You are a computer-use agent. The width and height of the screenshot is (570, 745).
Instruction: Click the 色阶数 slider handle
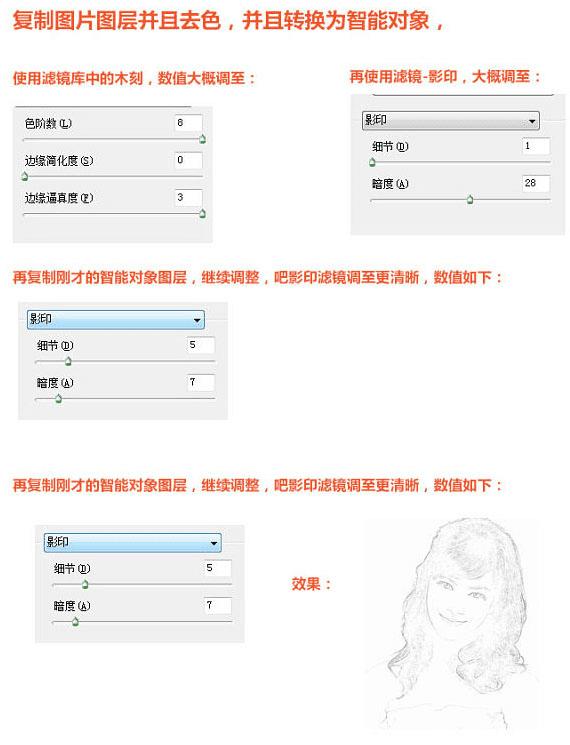pos(202,139)
